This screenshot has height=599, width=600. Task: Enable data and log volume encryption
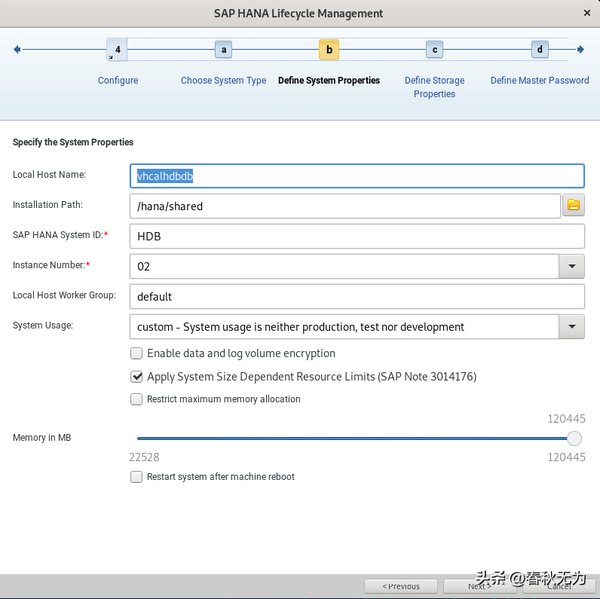[136, 353]
